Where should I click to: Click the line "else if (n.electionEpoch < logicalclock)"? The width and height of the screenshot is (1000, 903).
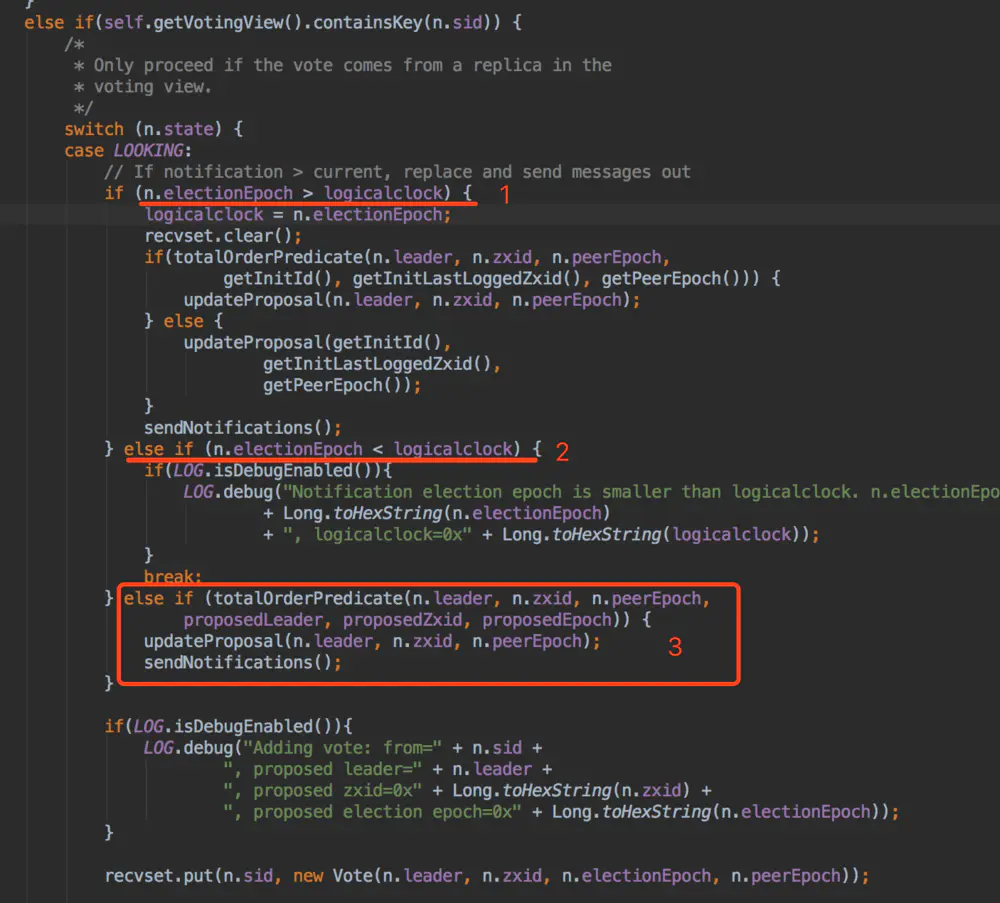323,449
